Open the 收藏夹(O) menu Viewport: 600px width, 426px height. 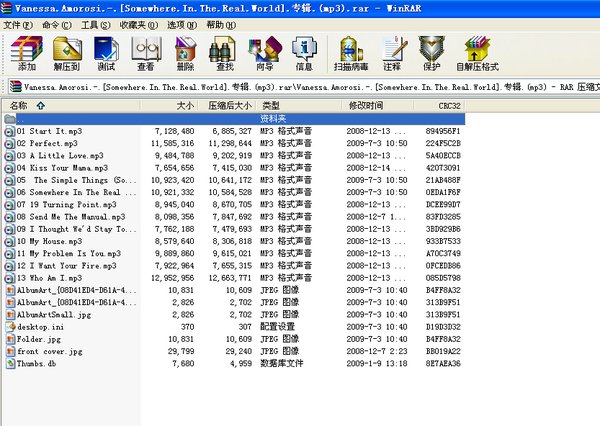pyautogui.click(x=139, y=25)
